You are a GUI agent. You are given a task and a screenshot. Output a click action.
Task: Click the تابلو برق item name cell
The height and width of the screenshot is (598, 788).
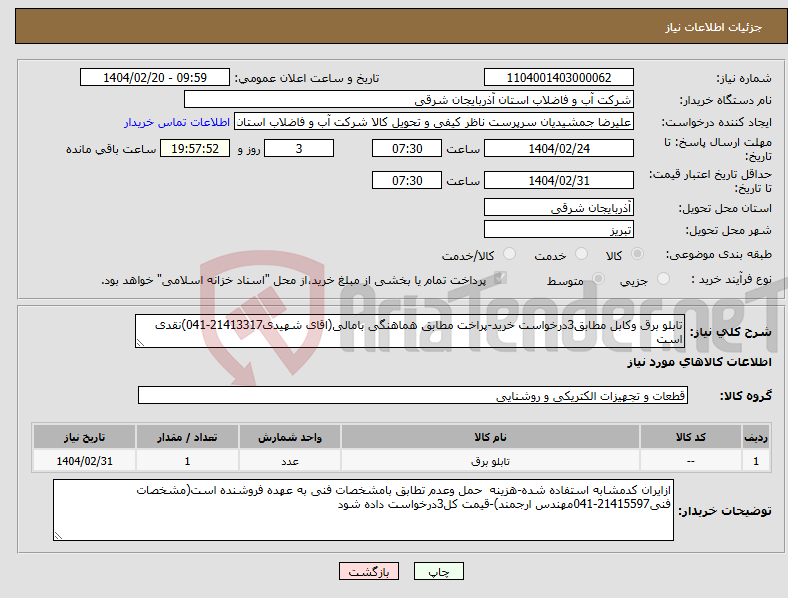[490, 461]
